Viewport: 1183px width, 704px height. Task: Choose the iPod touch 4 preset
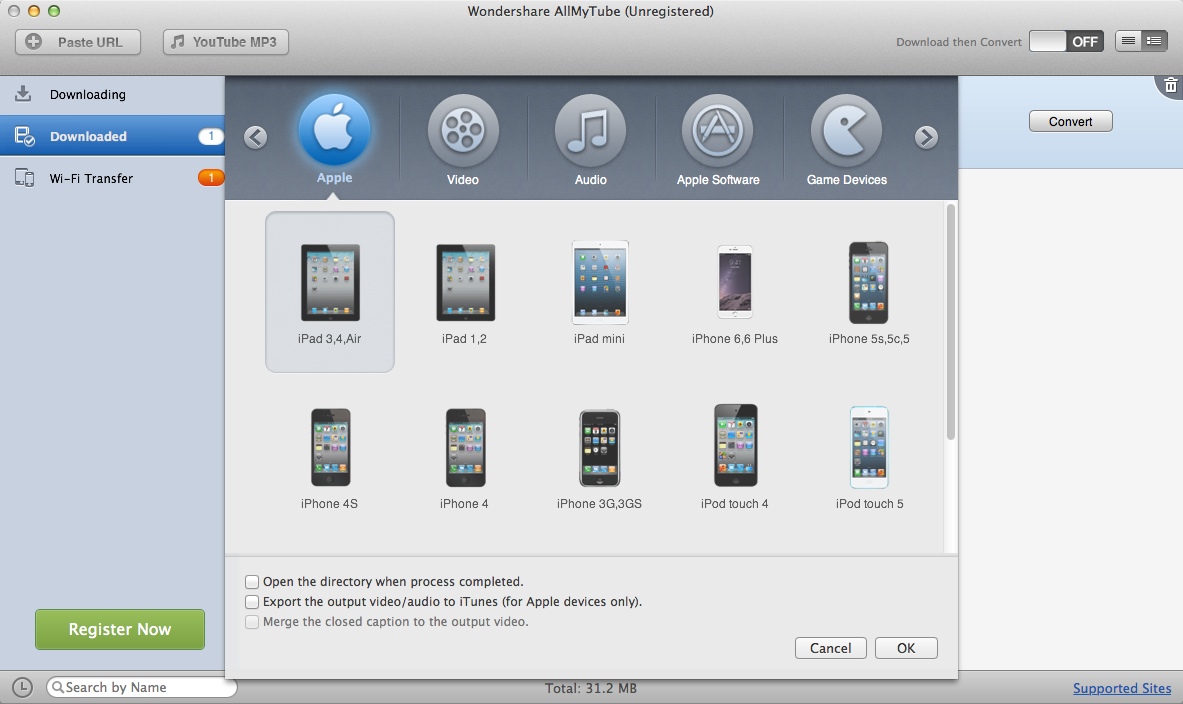[x=735, y=458]
